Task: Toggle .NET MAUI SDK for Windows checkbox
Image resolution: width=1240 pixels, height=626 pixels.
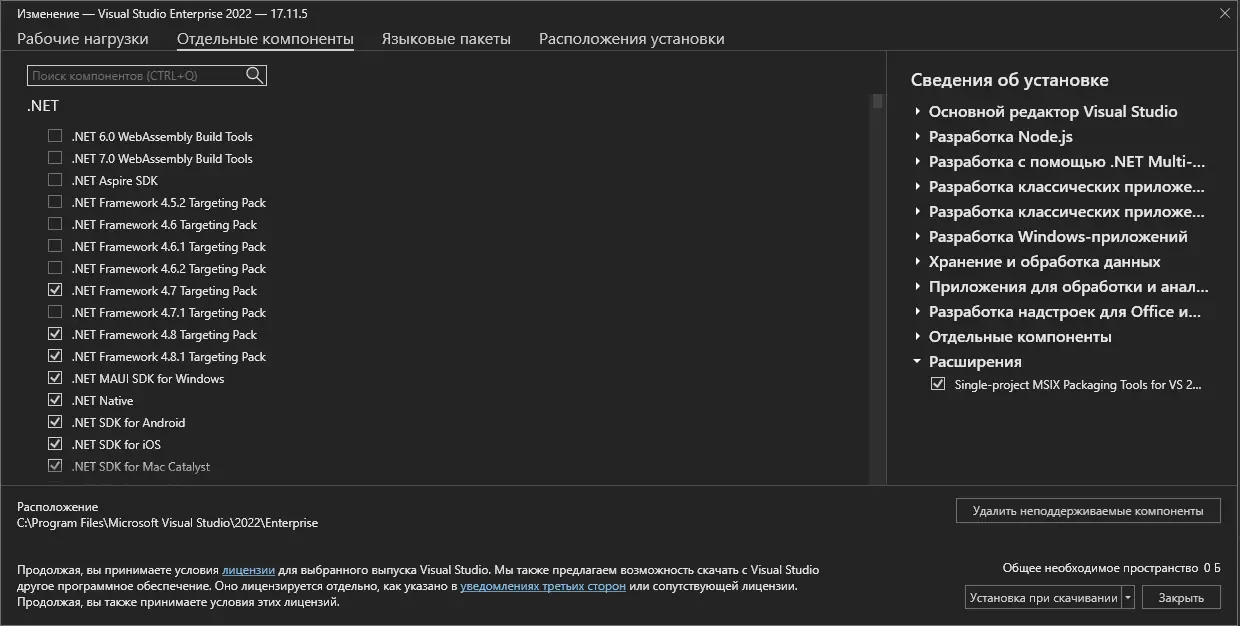Action: tap(55, 378)
